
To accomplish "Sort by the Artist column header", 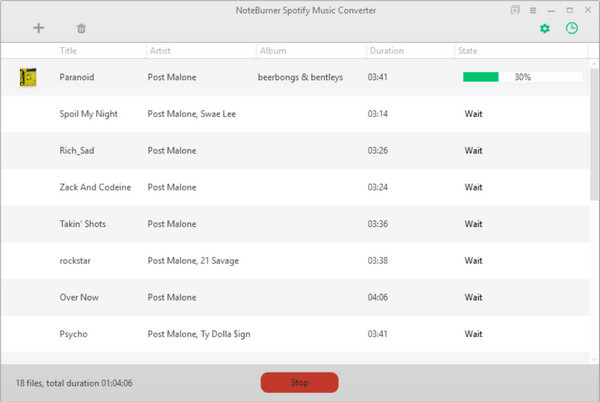I will pyautogui.click(x=160, y=50).
